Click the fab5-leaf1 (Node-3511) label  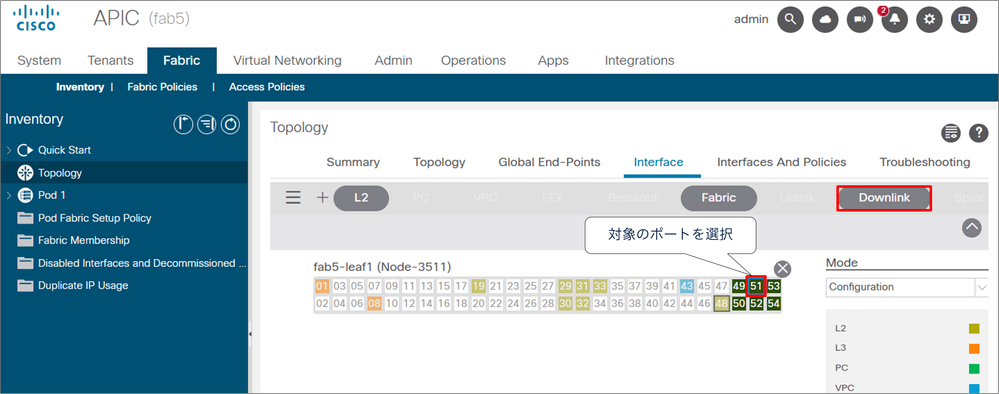[x=382, y=266]
